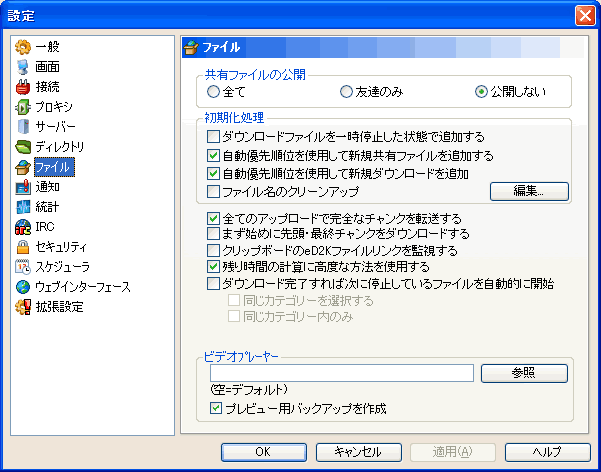Open the 通知 settings page

pos(48,187)
